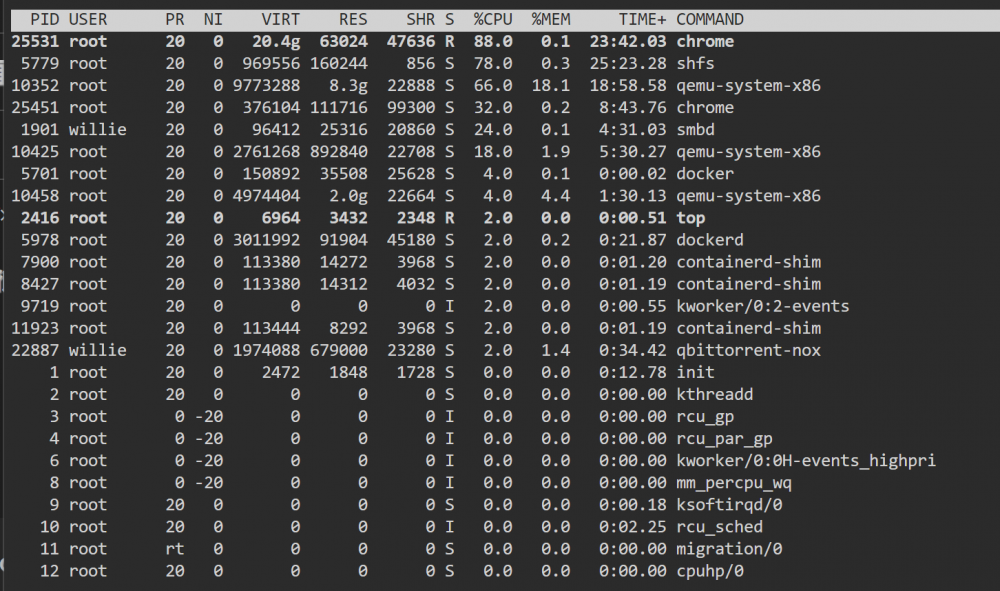The image size is (1000, 591).
Task: Click user willie in the smbd row
Action: [98, 129]
